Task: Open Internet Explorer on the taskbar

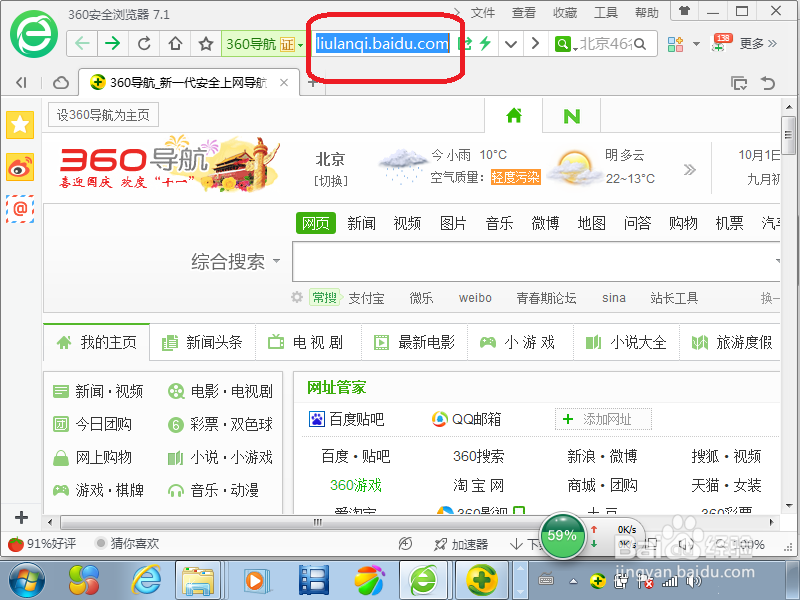Action: (146, 580)
